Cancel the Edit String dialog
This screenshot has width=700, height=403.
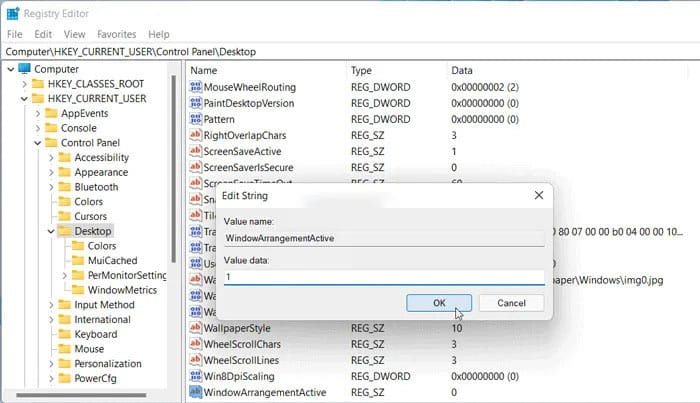[x=511, y=302]
